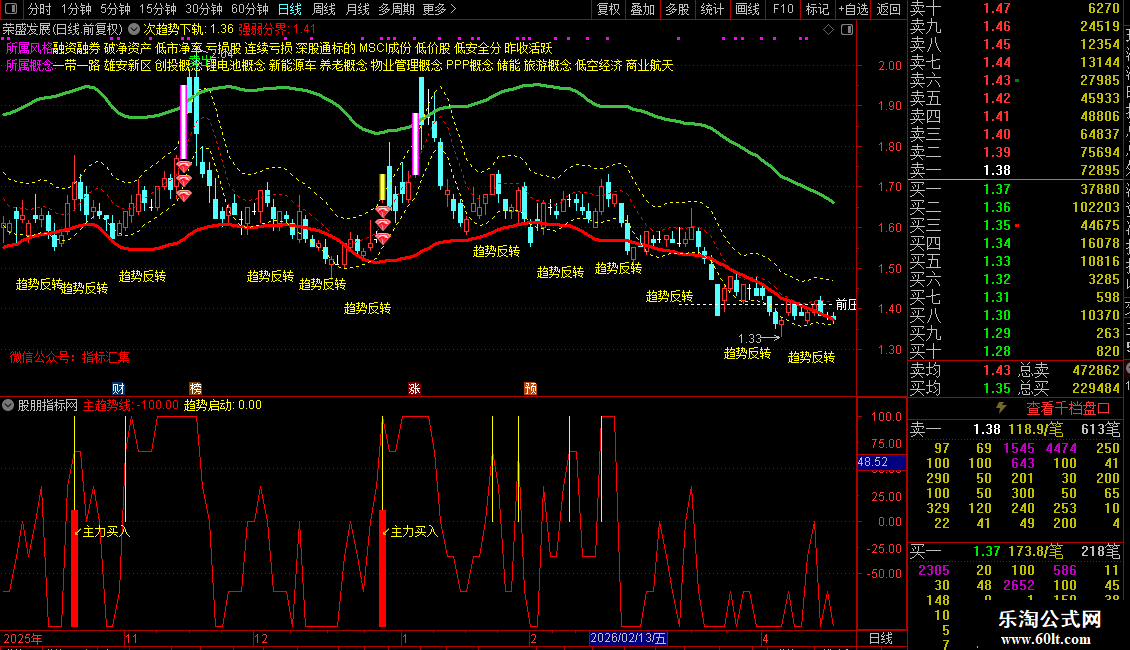The width and height of the screenshot is (1130, 650).
Task: Open the 多周期 multi-period view
Action: (x=396, y=9)
